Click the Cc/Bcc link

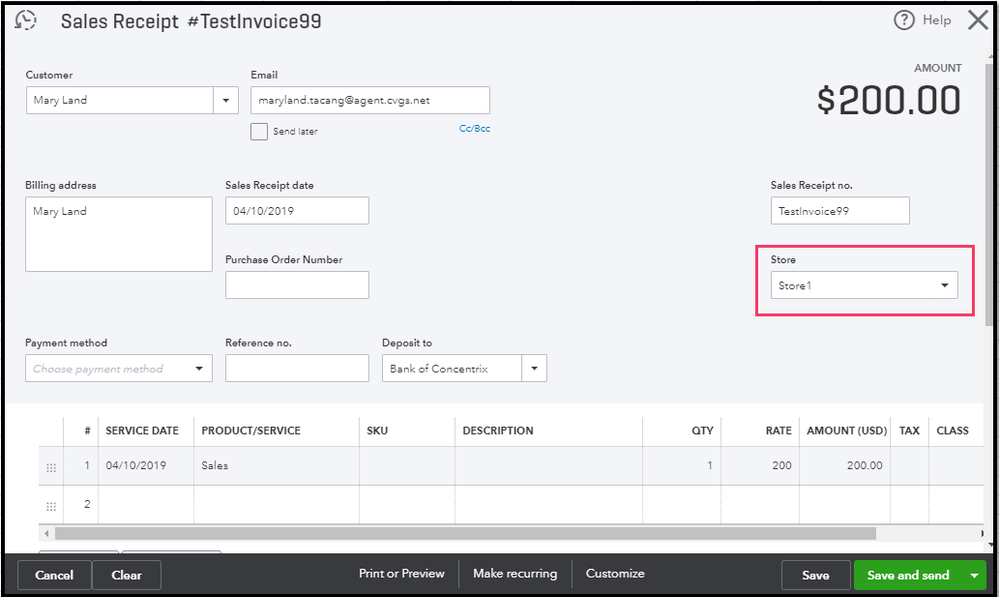click(474, 129)
